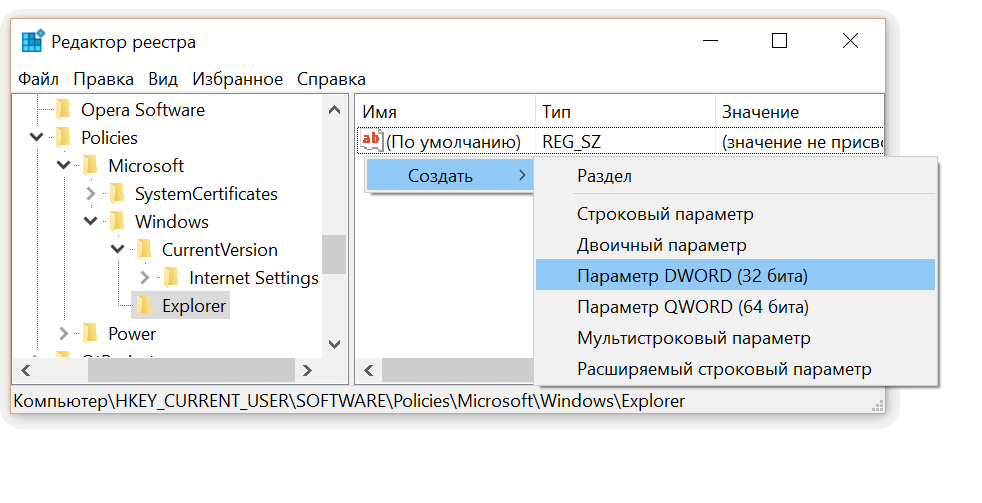Click the Explorer folder icon

pos(144,306)
